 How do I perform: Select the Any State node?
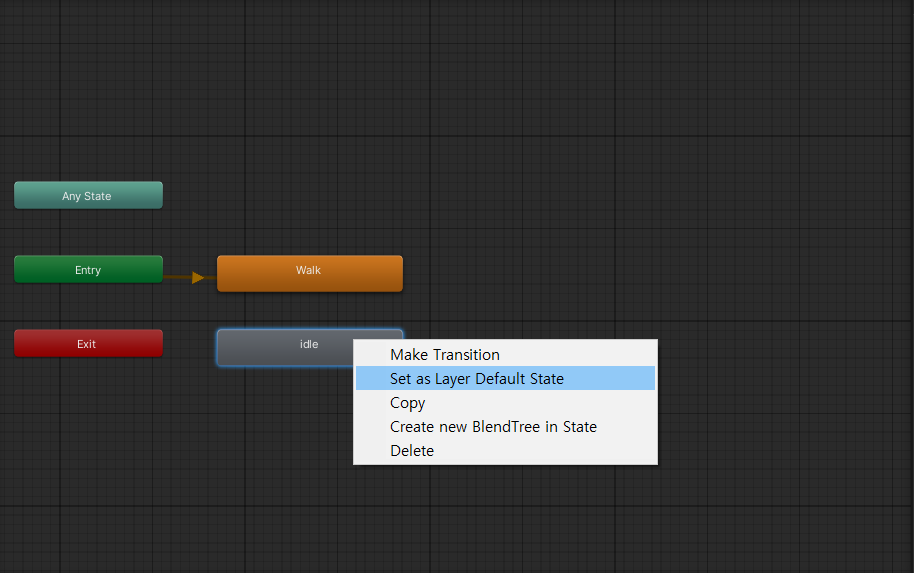pyautogui.click(x=89, y=195)
